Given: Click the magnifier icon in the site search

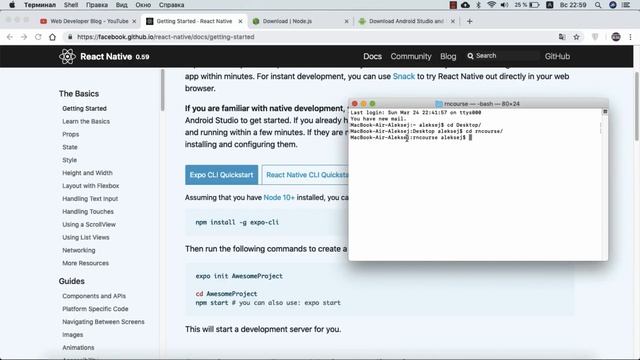Looking at the screenshot, I should (470, 56).
